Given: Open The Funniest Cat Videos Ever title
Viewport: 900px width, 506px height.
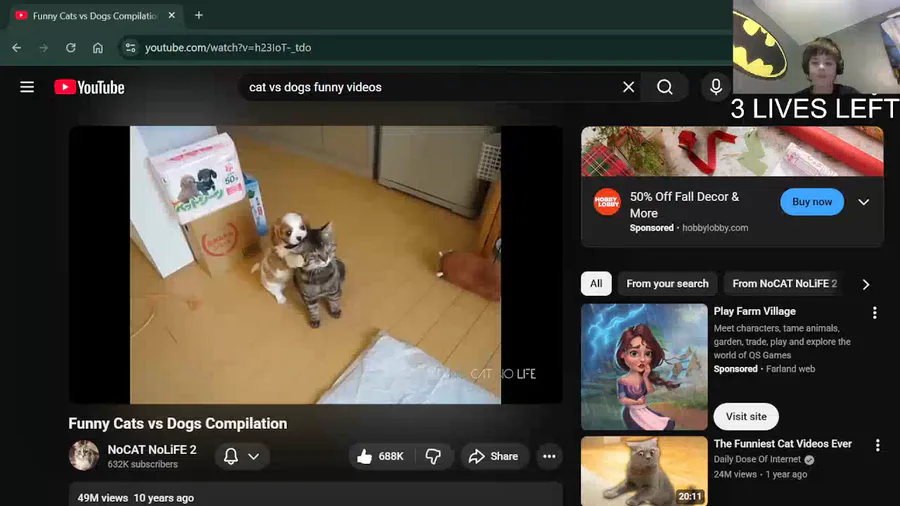Looking at the screenshot, I should click(782, 444).
